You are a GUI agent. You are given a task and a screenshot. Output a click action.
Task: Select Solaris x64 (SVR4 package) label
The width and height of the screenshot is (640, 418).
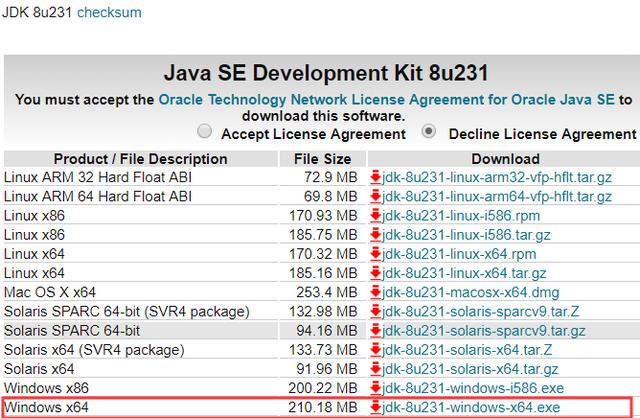94,350
